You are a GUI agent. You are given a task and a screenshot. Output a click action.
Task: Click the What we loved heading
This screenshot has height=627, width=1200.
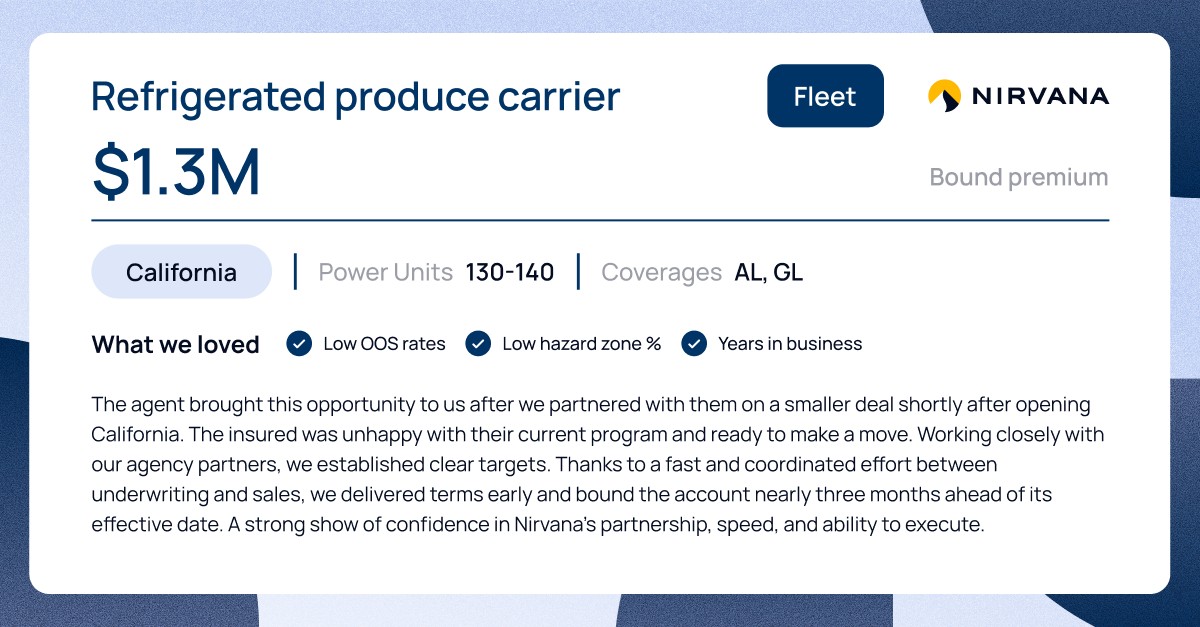click(176, 345)
